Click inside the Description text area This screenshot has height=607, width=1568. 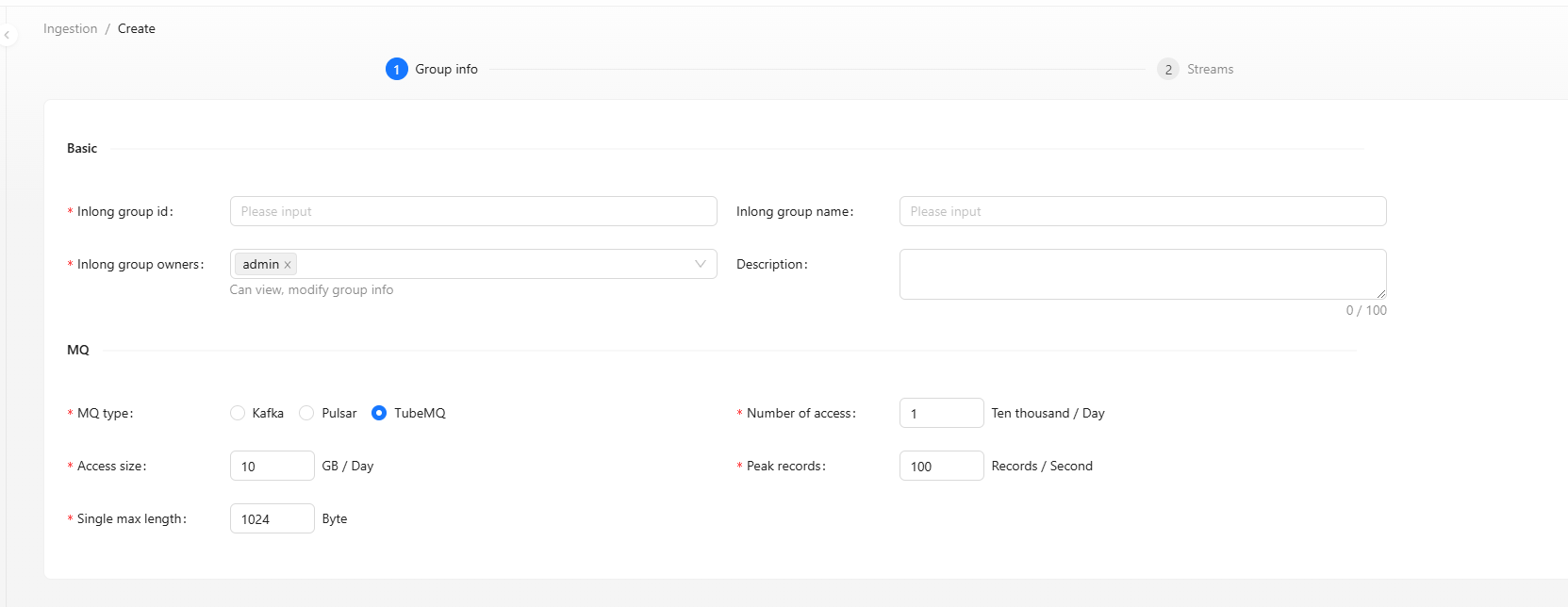1143,273
